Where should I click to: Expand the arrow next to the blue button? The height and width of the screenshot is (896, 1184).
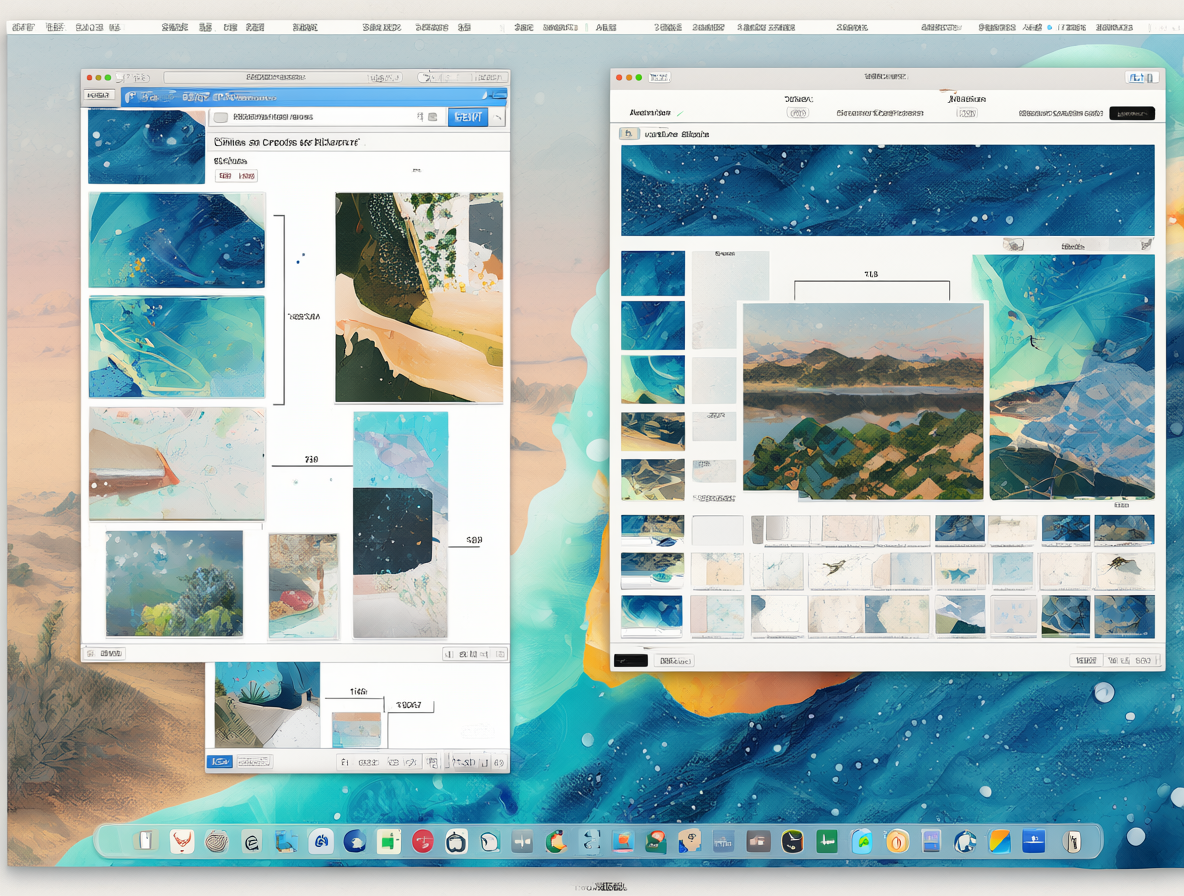(x=498, y=117)
